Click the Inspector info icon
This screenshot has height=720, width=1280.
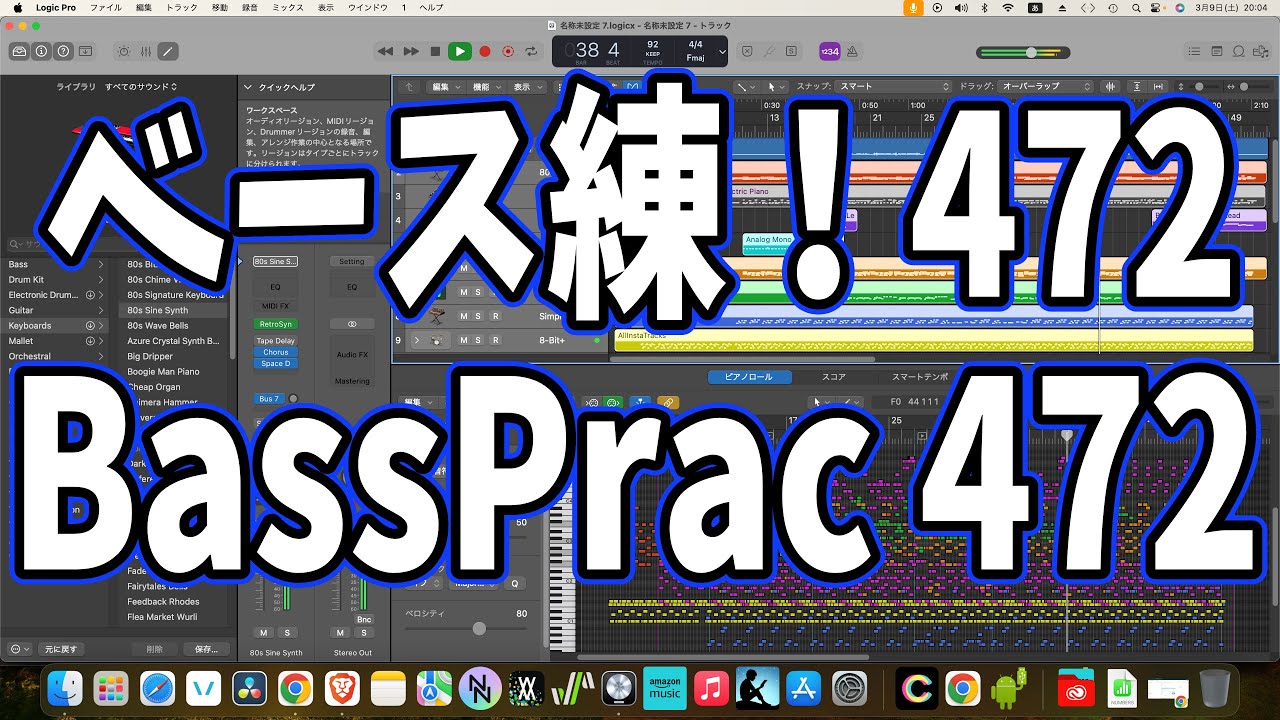coord(41,51)
